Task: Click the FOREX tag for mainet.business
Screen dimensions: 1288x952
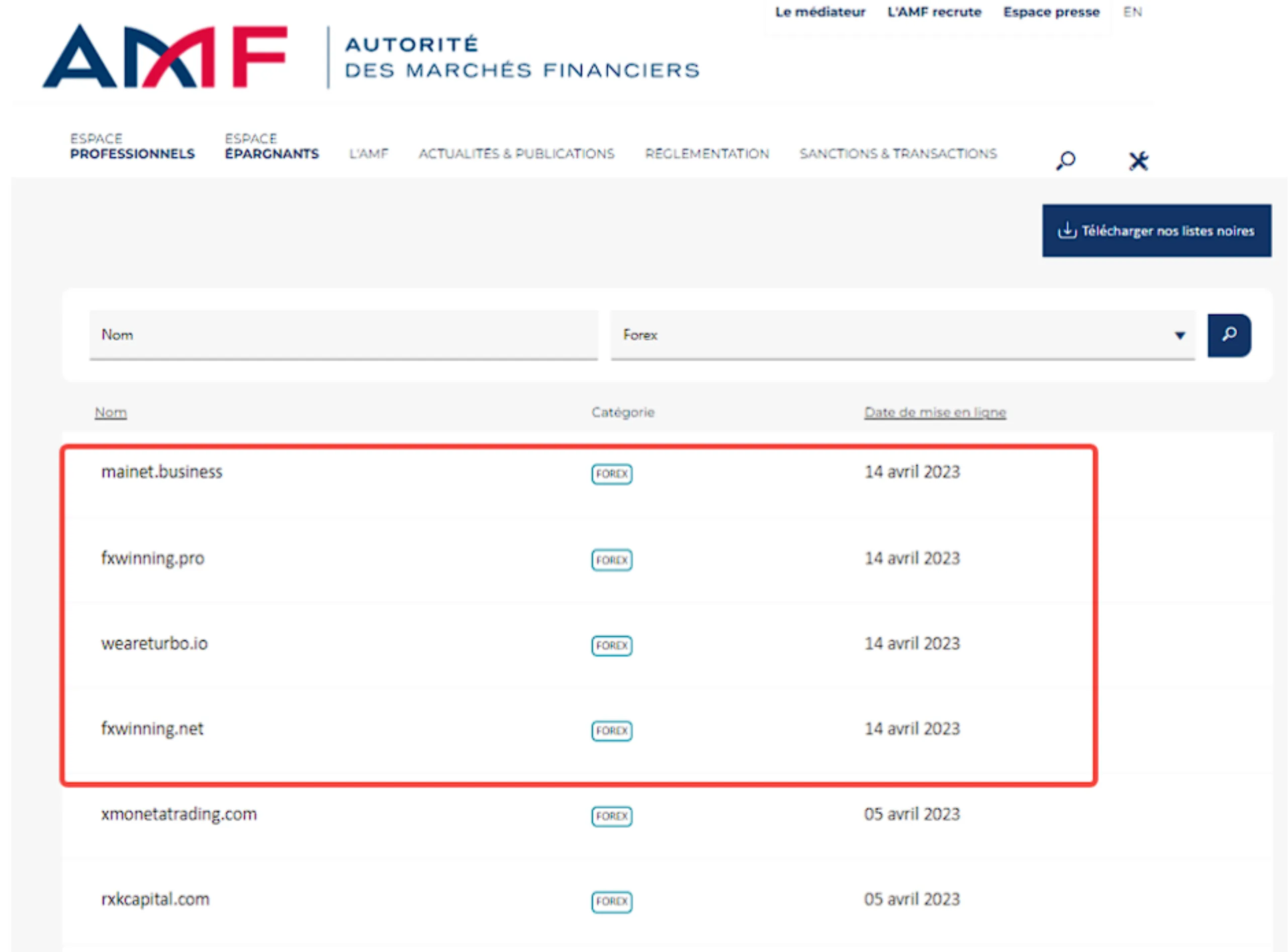Action: click(611, 473)
